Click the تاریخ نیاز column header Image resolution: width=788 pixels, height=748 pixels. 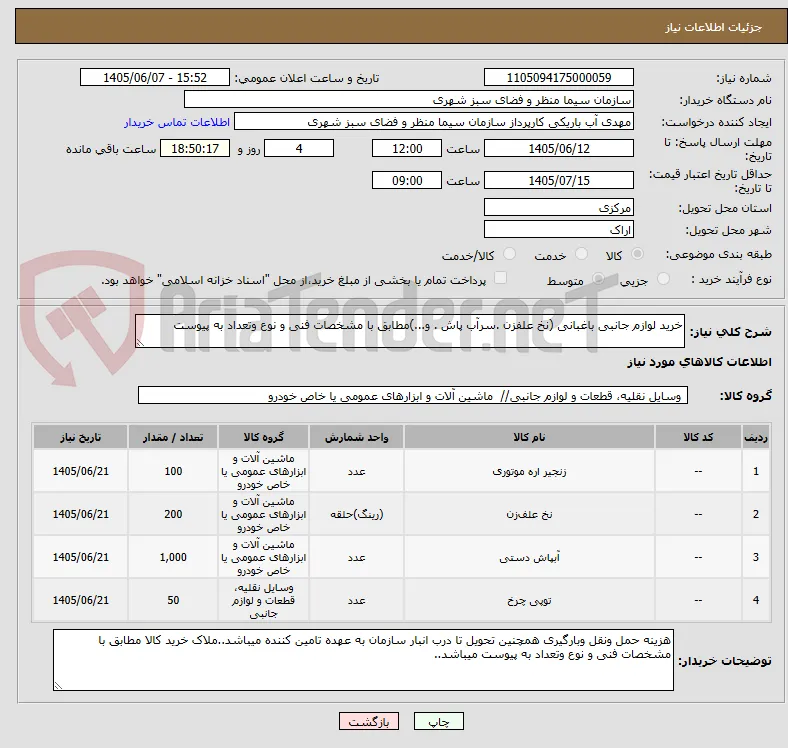pos(80,437)
